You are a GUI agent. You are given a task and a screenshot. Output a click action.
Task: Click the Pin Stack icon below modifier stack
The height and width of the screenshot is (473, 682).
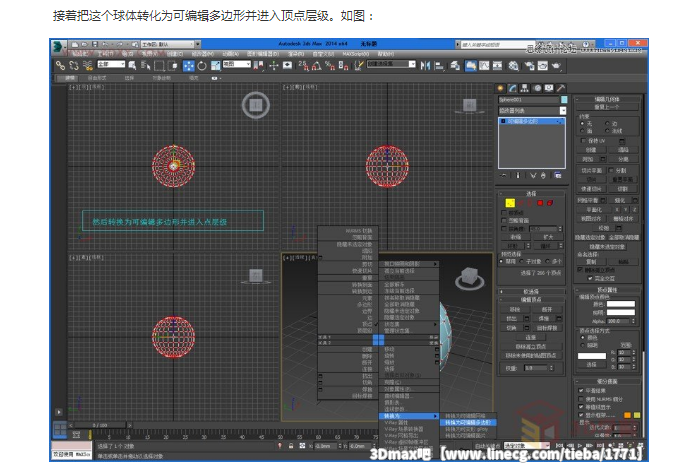[x=504, y=175]
